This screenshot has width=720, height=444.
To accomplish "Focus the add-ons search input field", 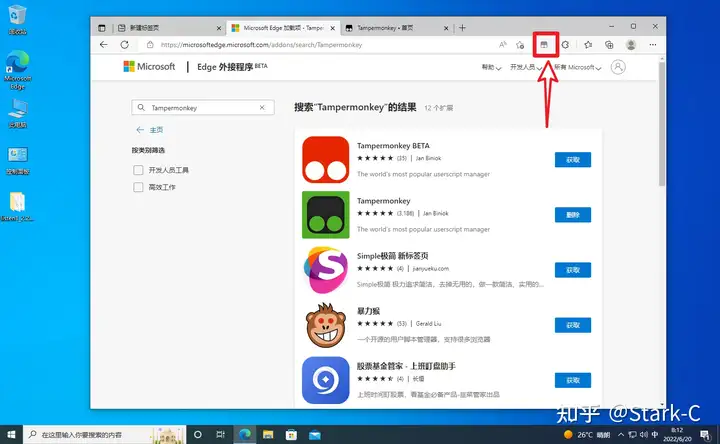I will coord(203,107).
